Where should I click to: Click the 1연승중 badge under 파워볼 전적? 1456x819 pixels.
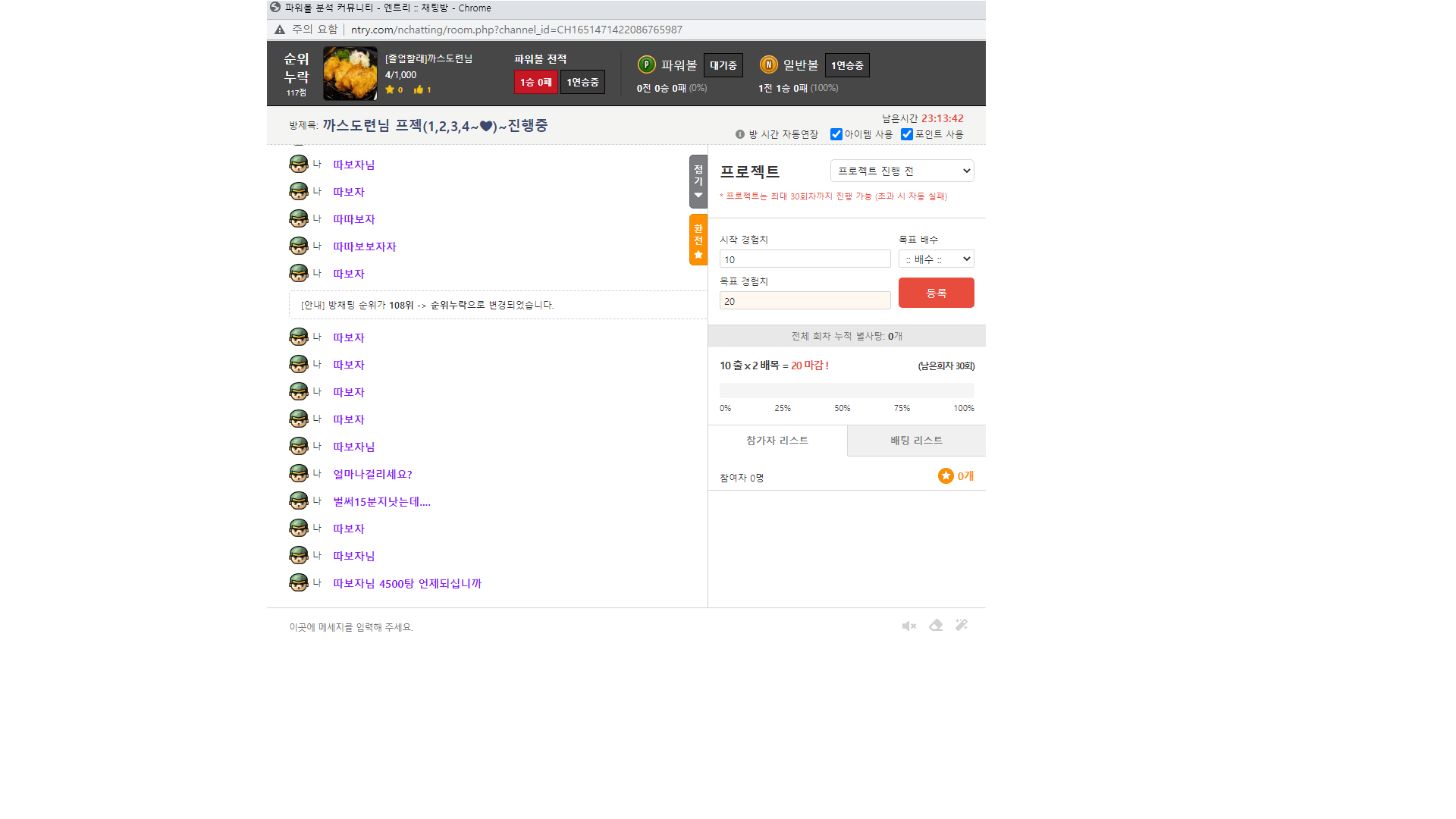tap(582, 82)
